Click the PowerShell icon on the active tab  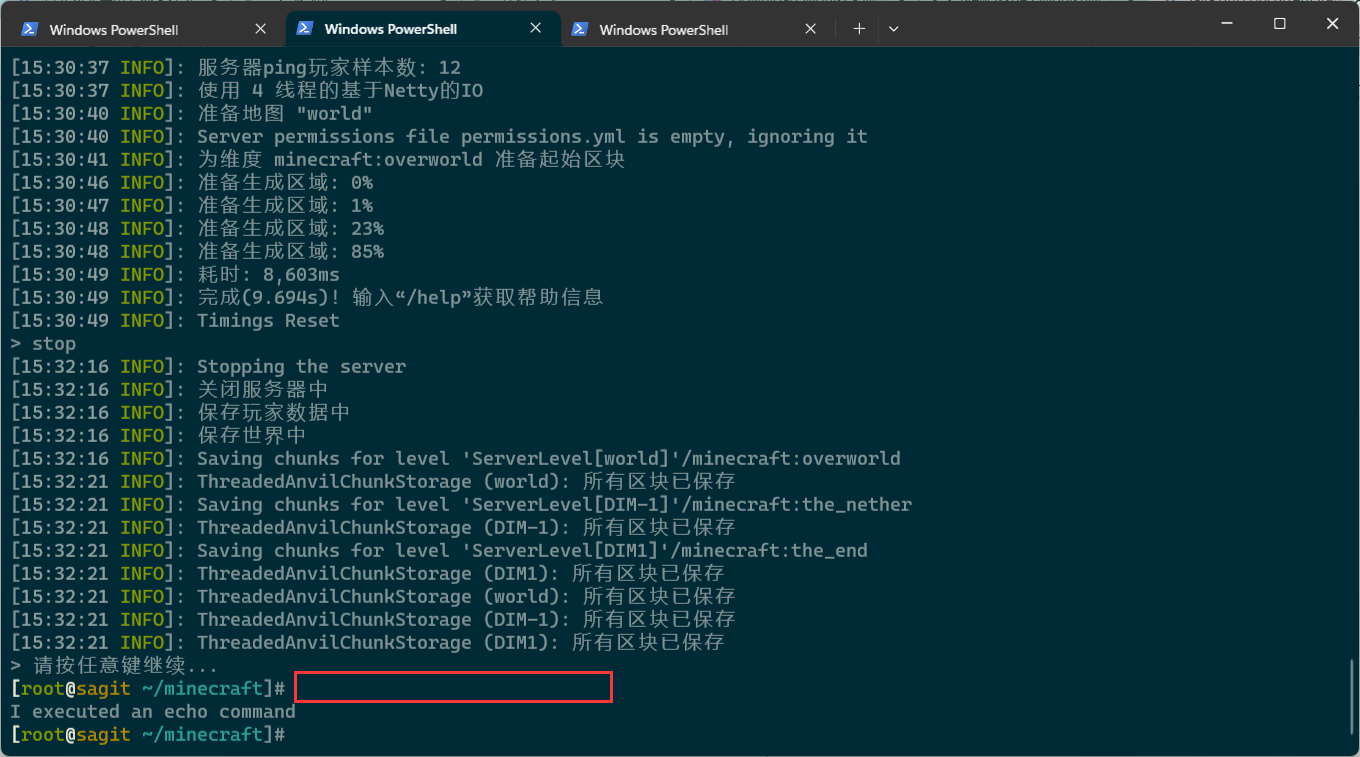305,29
